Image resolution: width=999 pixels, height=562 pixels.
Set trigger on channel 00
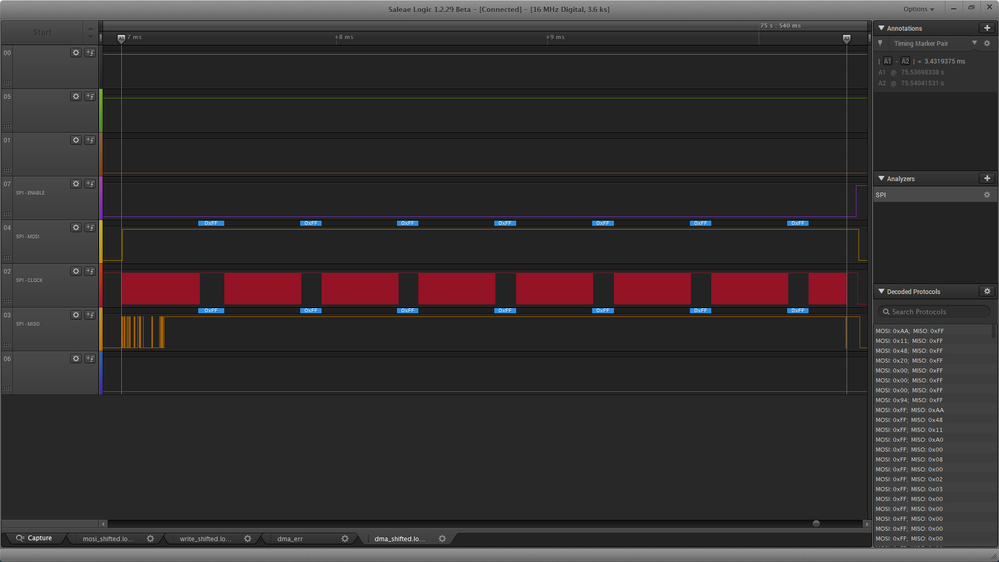pos(90,53)
